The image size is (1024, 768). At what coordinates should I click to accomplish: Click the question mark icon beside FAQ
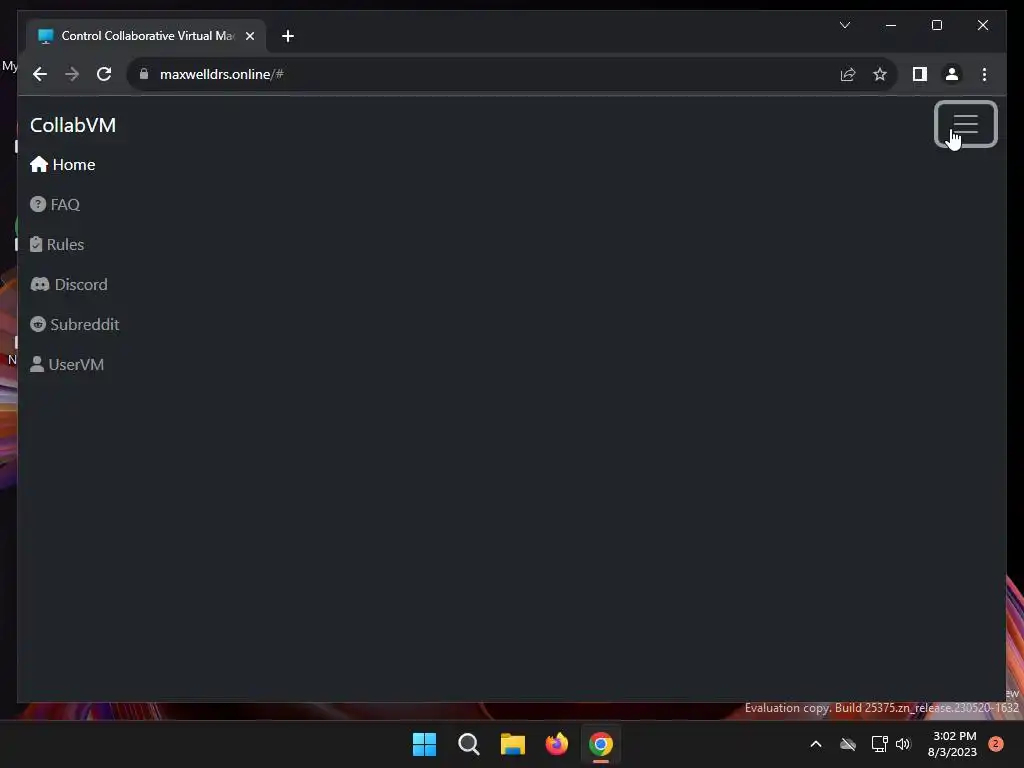pos(38,204)
